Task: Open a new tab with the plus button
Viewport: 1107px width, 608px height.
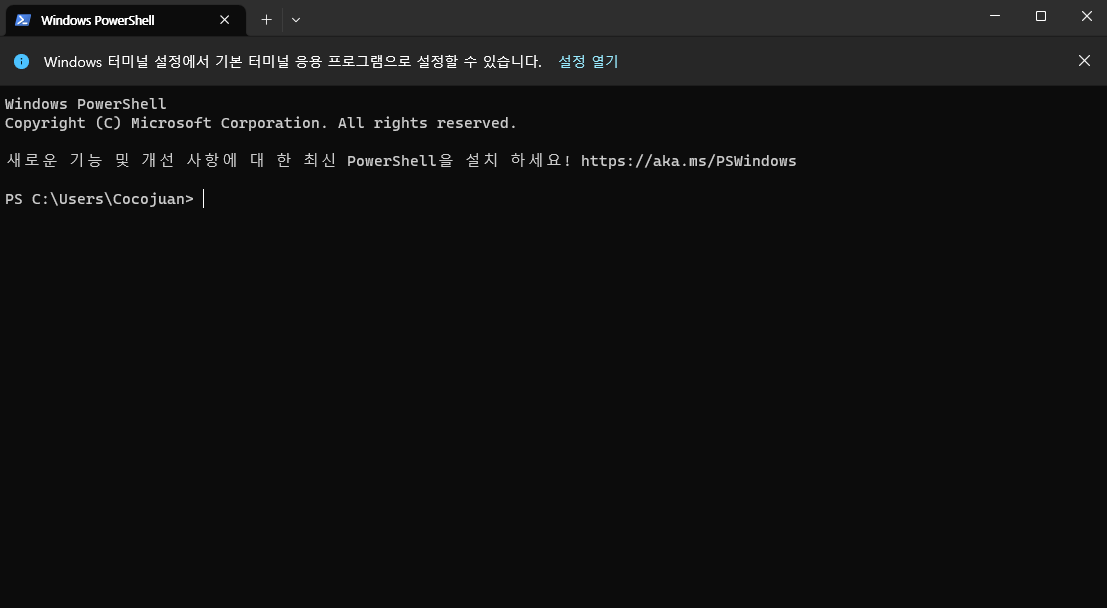Action: tap(266, 20)
